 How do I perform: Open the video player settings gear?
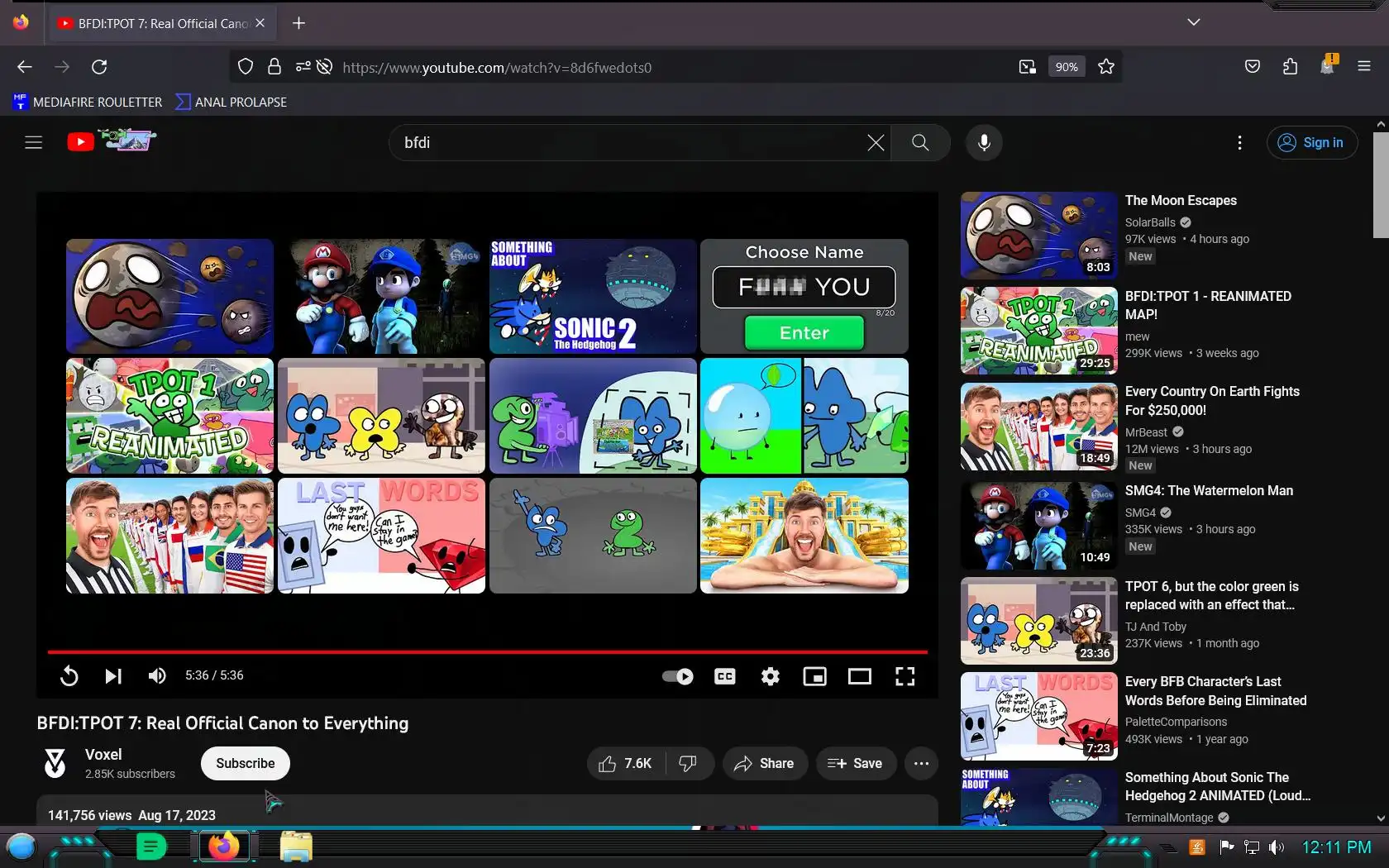point(771,676)
